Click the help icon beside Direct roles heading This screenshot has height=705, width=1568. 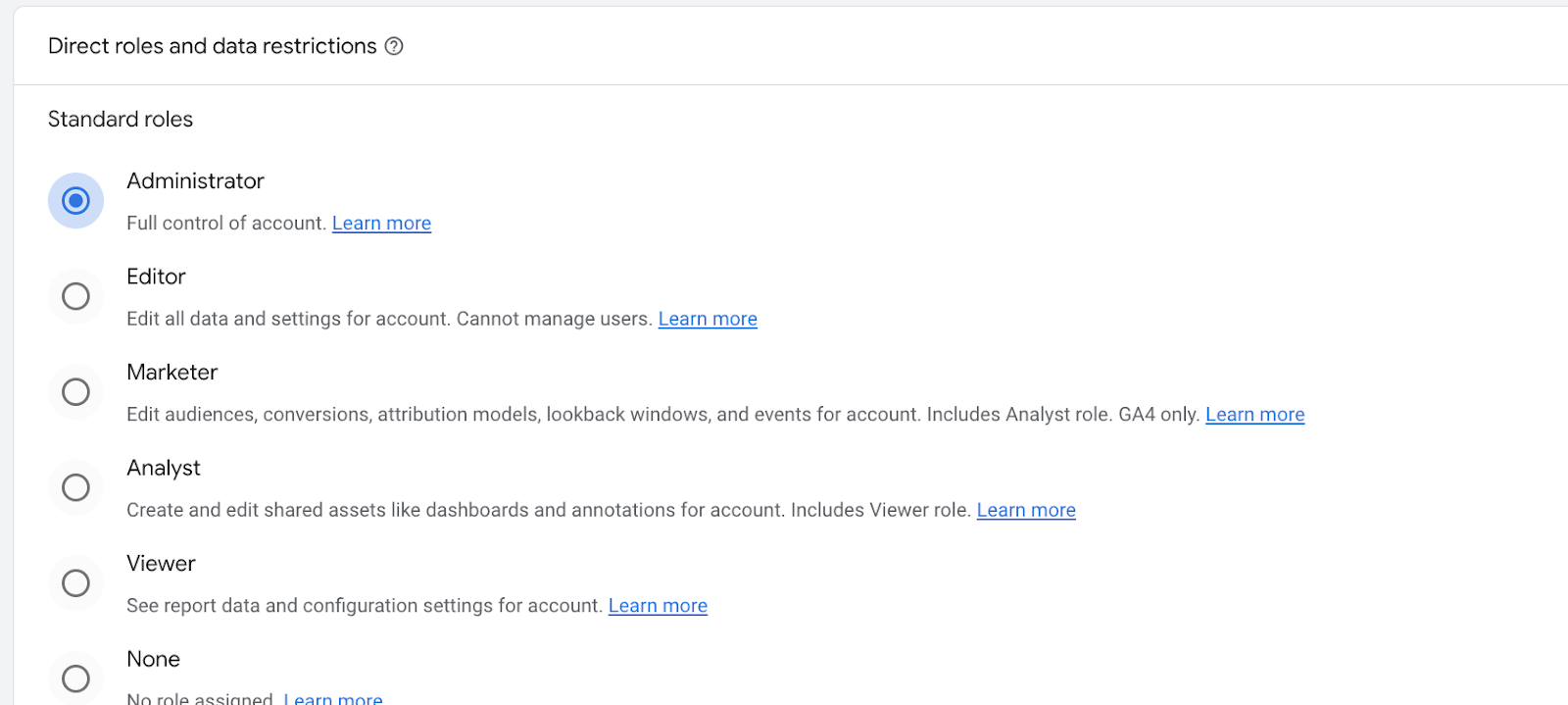click(394, 46)
